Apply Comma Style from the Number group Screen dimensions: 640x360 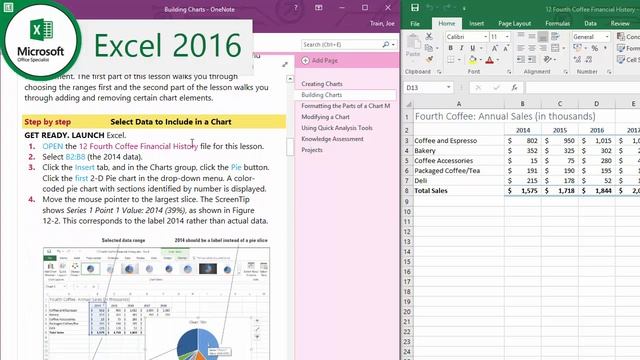[606, 48]
